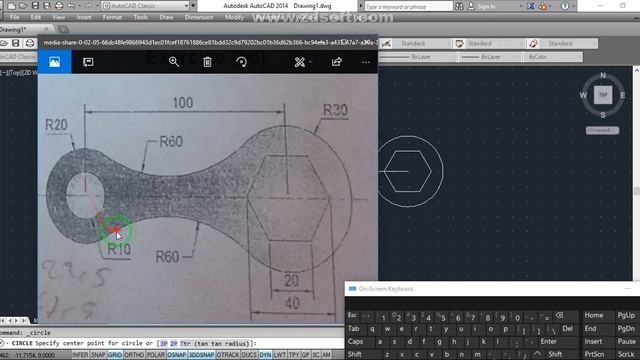This screenshot has width=640, height=360.
Task: Expand the quick access toolbar customize arrow
Action: [x=193, y=6]
